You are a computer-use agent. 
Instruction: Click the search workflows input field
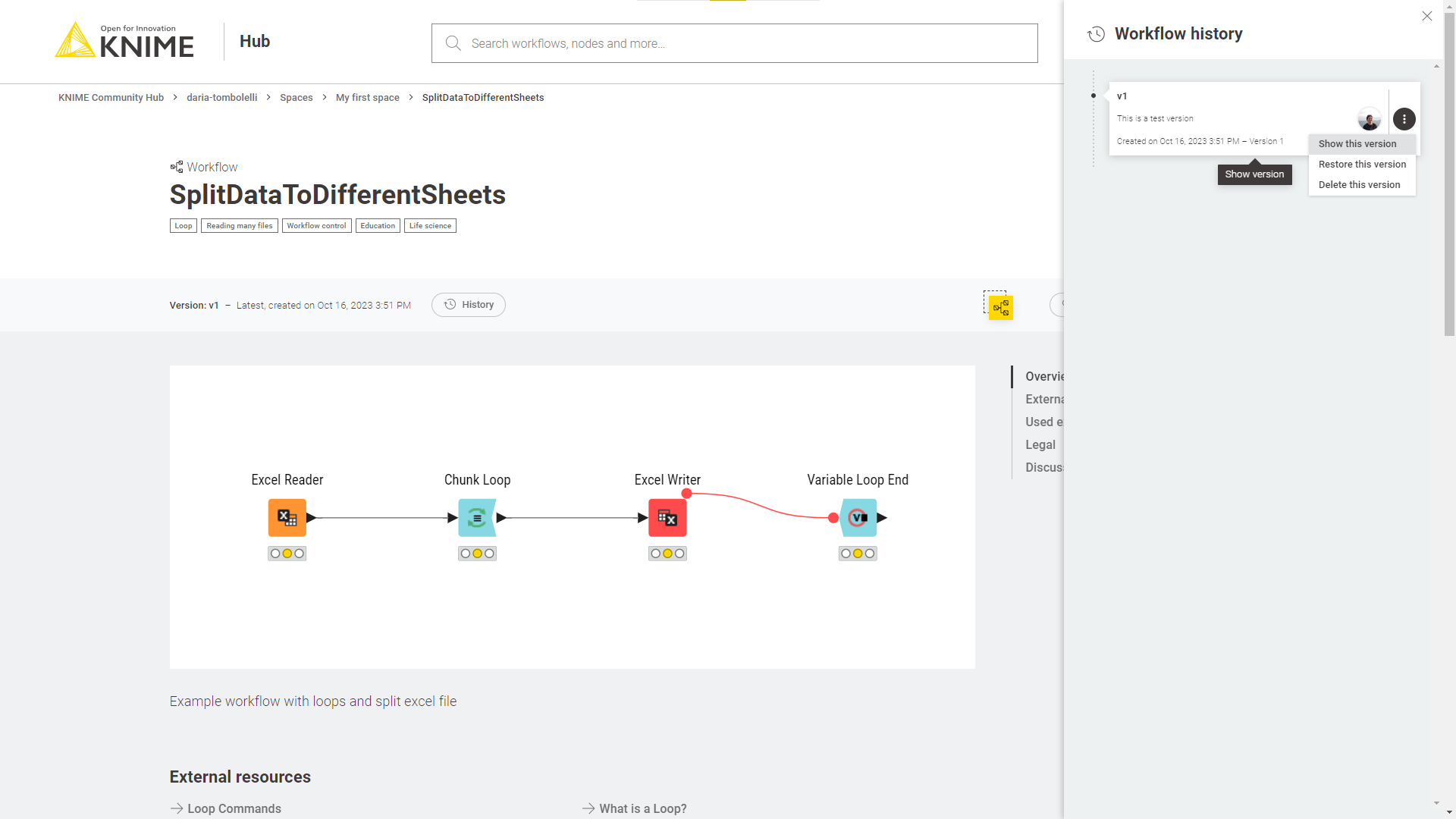734,43
